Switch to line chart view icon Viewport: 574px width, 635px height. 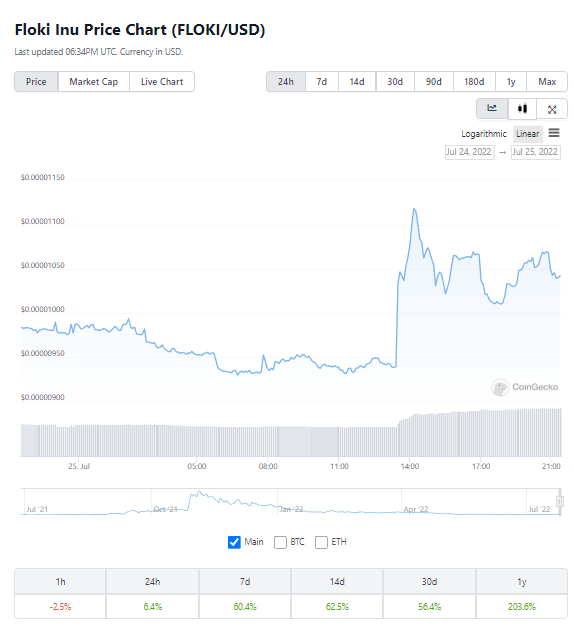[492, 109]
